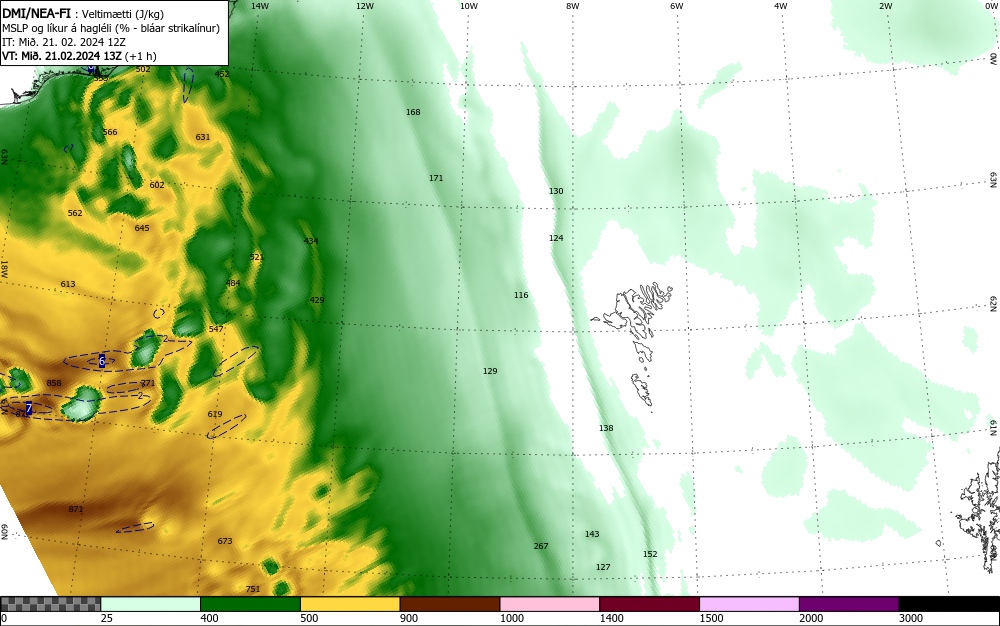Pick the pink 1000–1400 legend swatch

pyautogui.click(x=550, y=604)
